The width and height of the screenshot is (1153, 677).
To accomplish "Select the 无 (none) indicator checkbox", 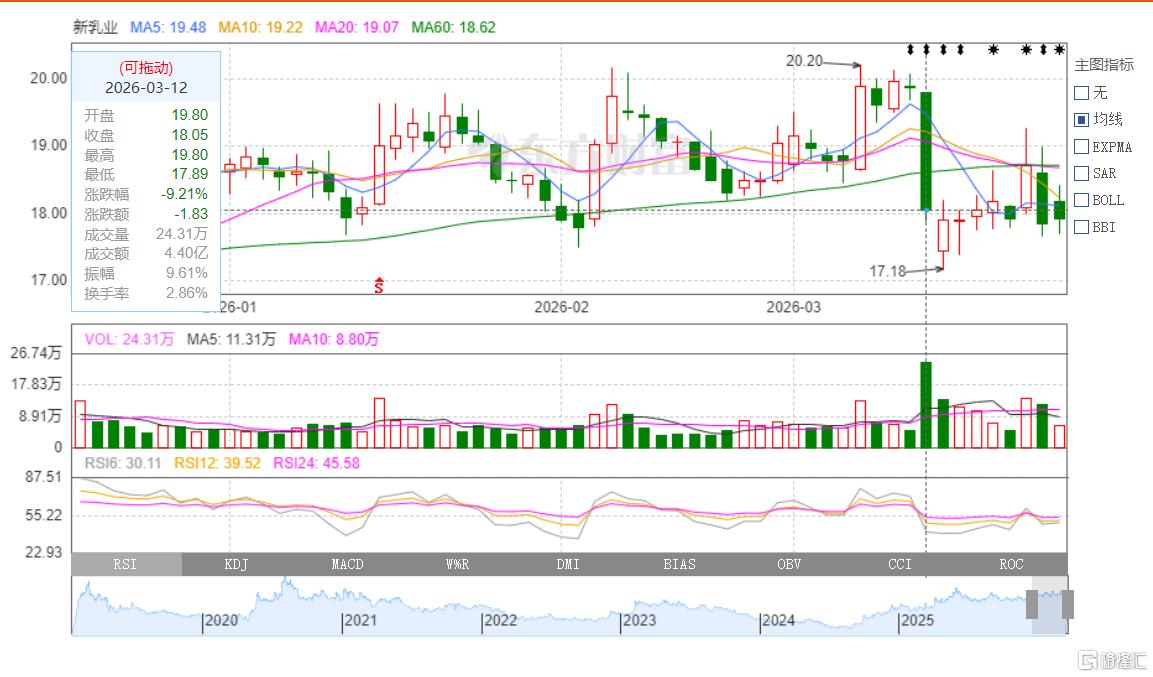I will 1082,93.
